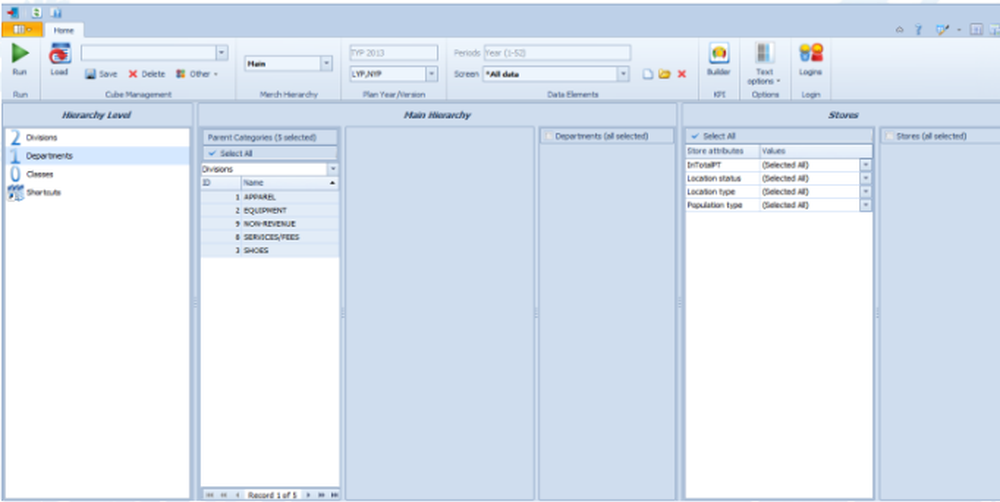Click the green Run arrow icon
This screenshot has height=502, width=1000.
coord(20,54)
